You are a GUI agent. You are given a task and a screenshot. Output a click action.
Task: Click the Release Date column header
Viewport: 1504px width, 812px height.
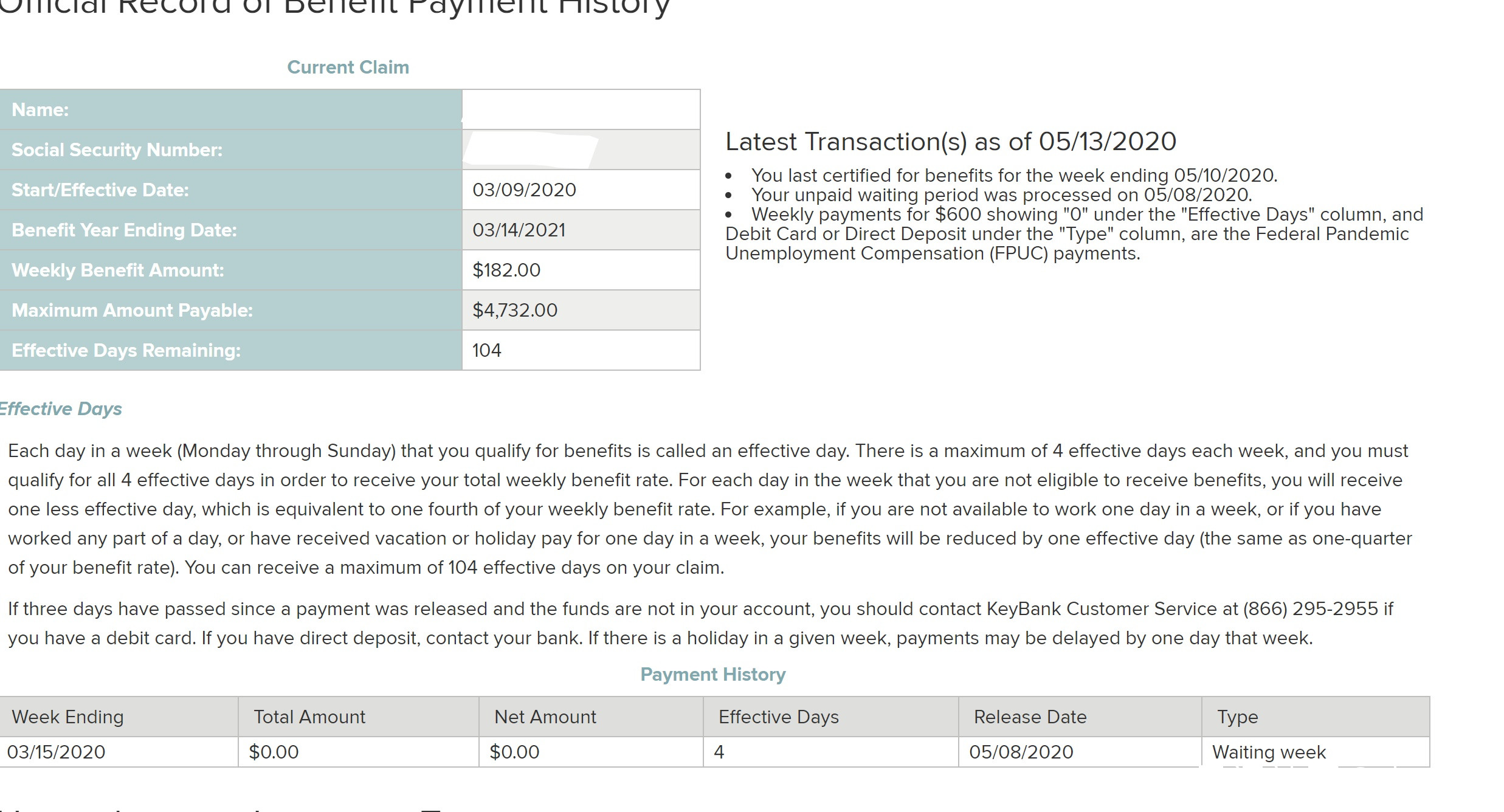[1030, 717]
